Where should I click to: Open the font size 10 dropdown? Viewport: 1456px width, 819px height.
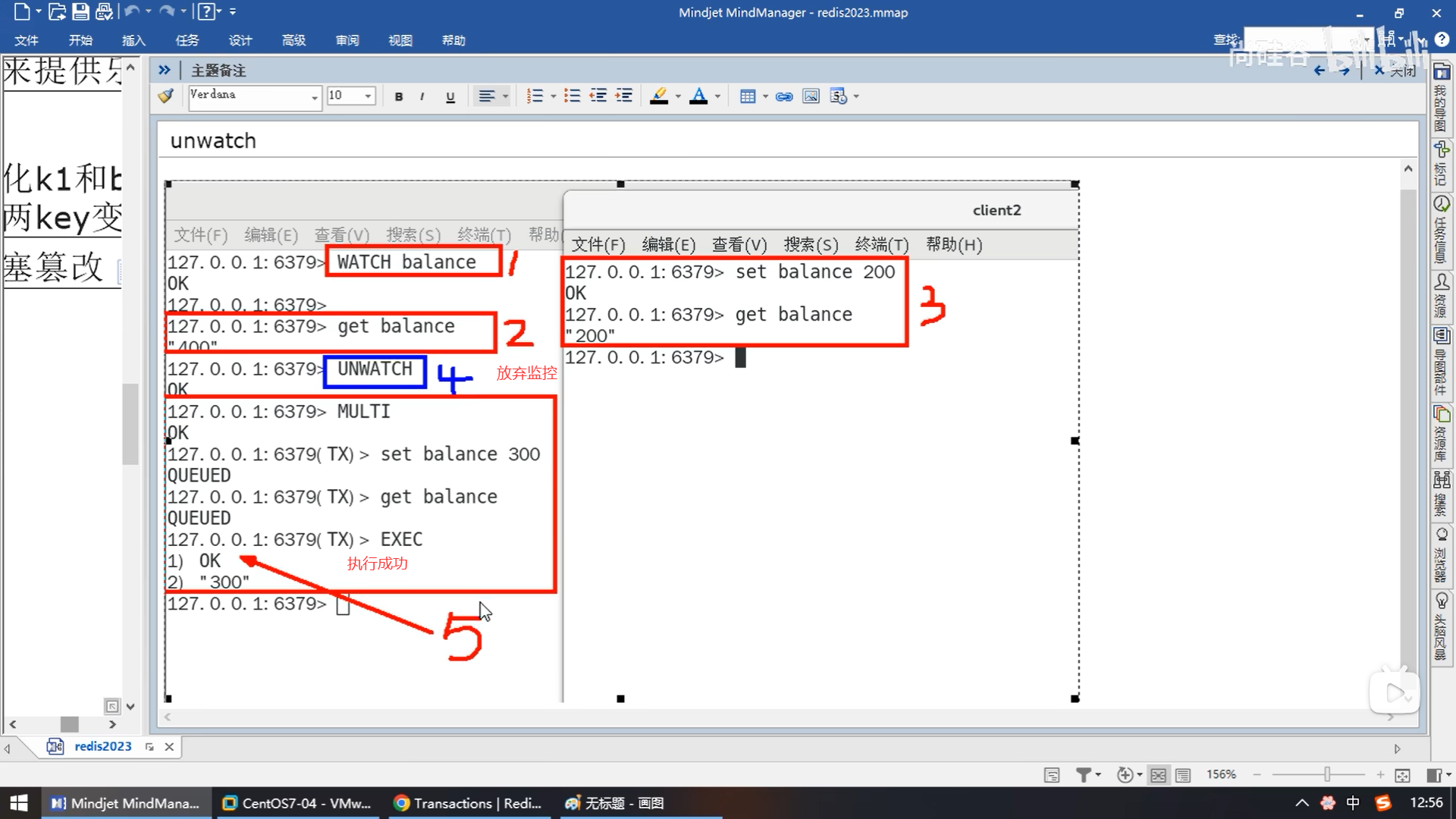pos(368,96)
